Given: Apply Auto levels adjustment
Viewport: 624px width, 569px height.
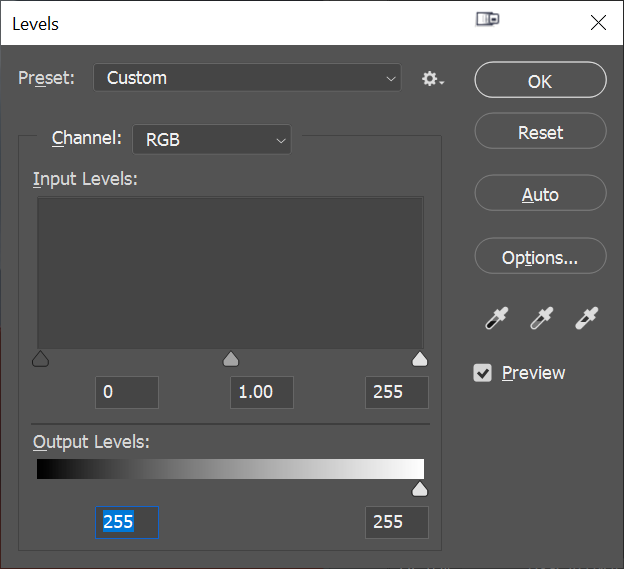Looking at the screenshot, I should tap(540, 193).
